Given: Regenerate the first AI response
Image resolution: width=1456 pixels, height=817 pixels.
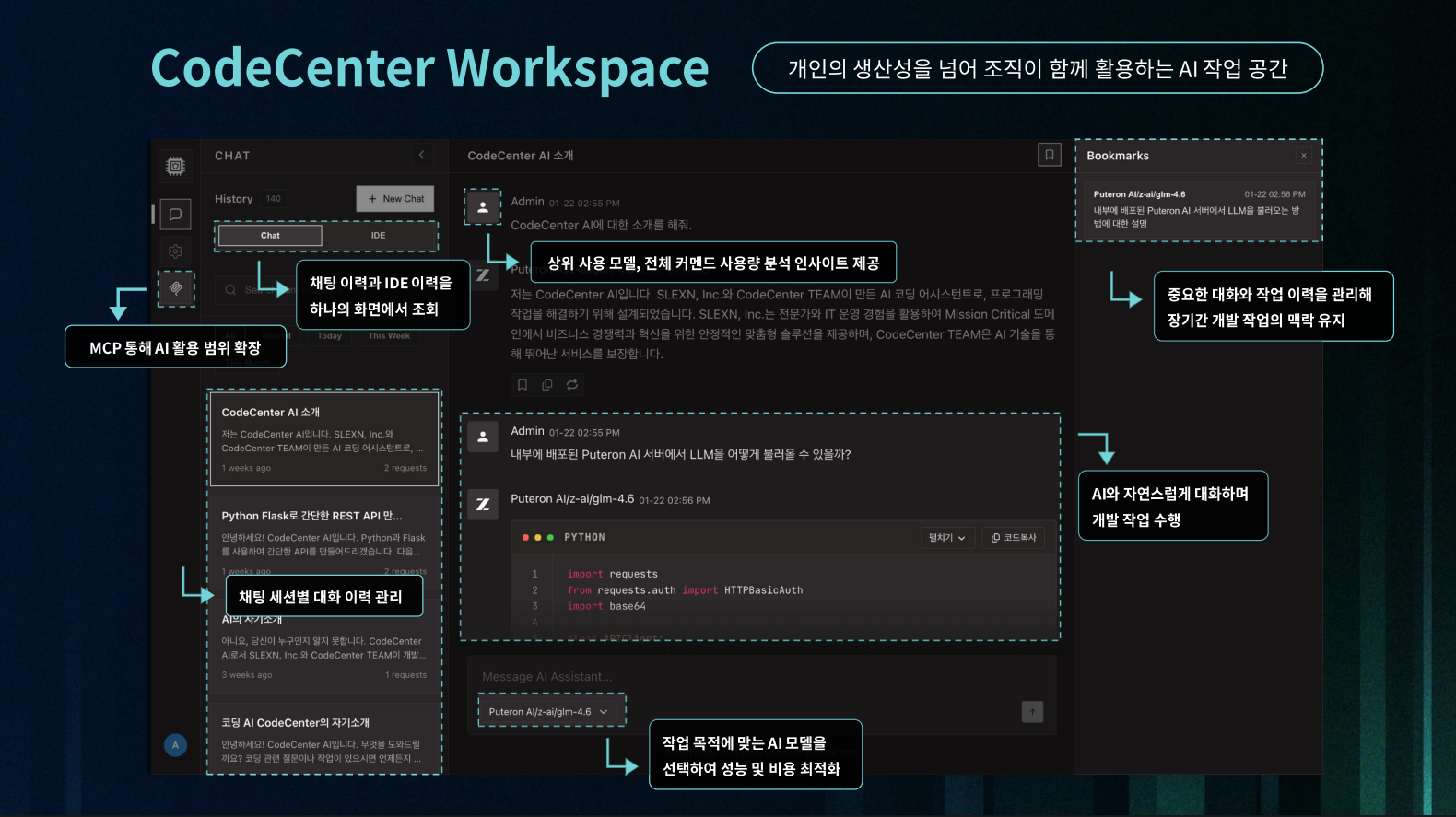Looking at the screenshot, I should [572, 385].
